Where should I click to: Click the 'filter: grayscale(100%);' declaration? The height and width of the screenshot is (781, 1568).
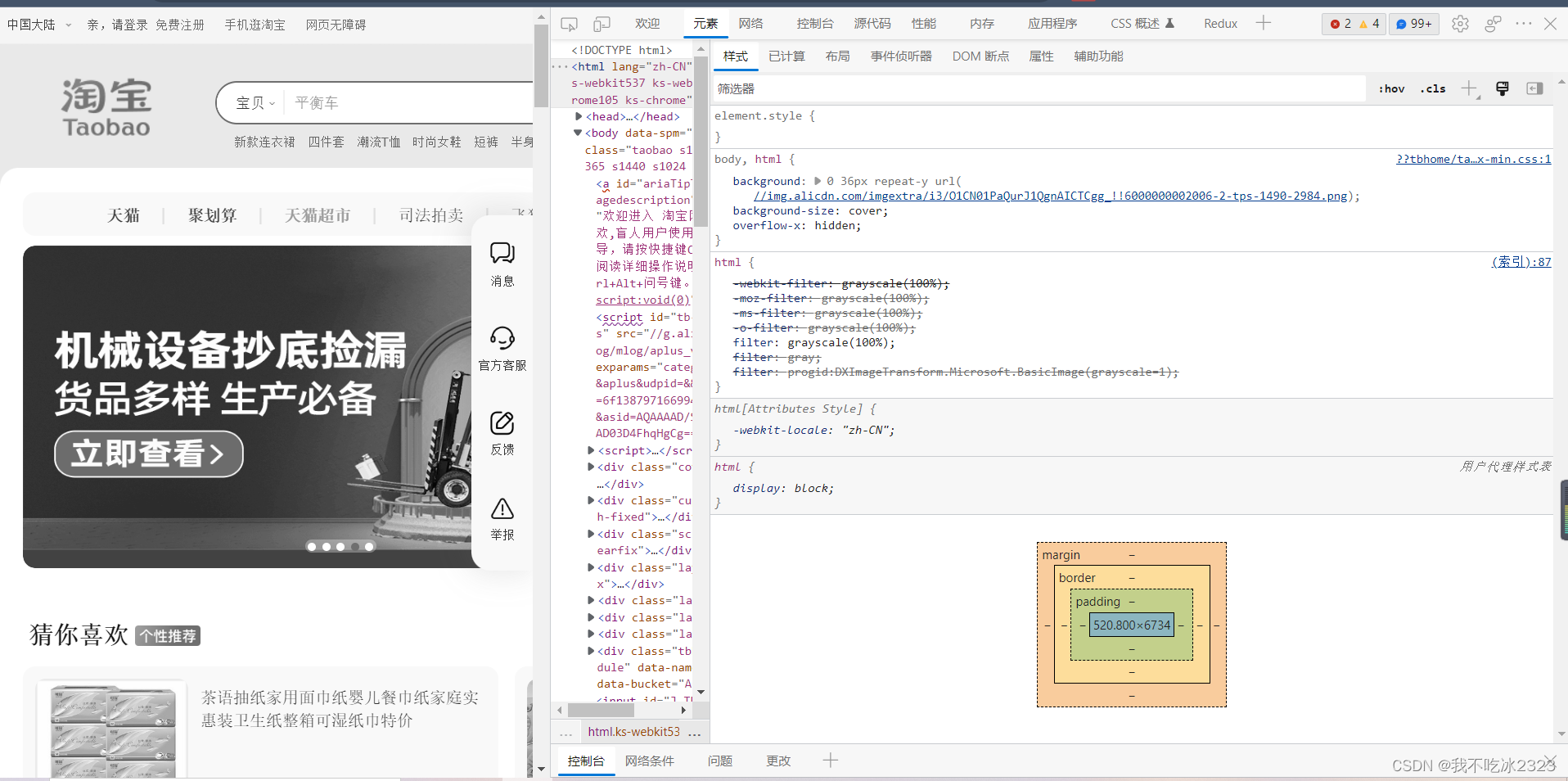click(x=813, y=343)
